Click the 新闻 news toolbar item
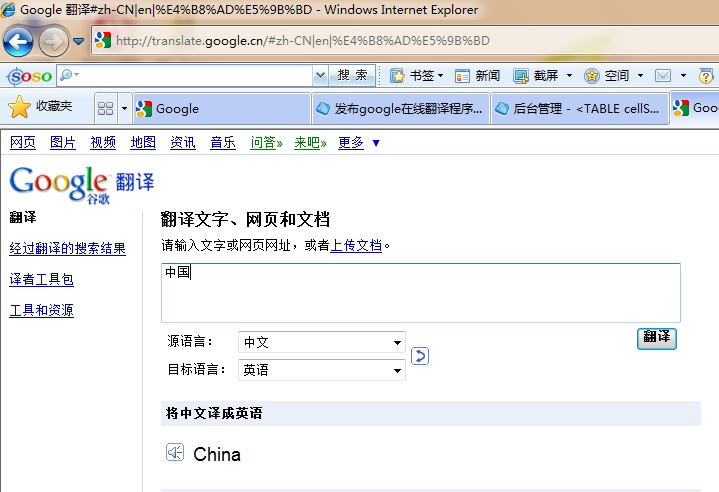This screenshot has width=719, height=492. [477, 76]
